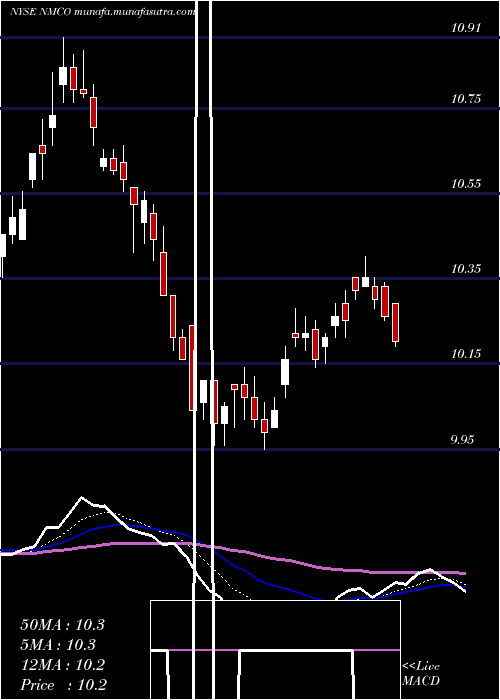Click the Price : 10.2 readout
This screenshot has height=700, width=500.
click(63, 685)
